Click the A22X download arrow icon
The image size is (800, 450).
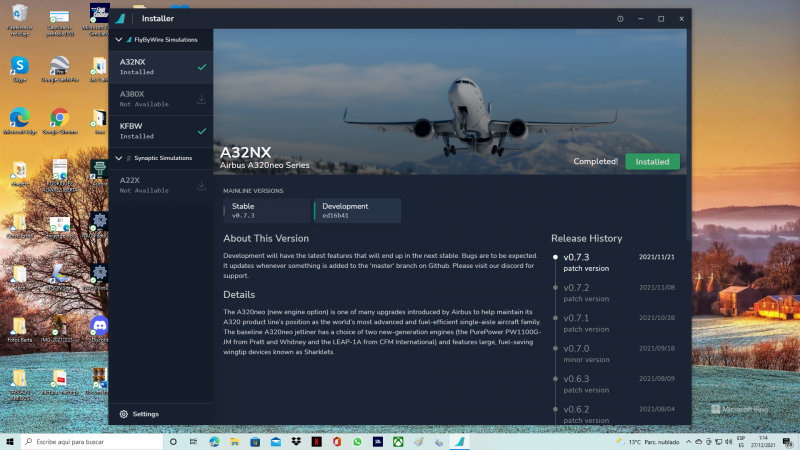click(x=202, y=185)
